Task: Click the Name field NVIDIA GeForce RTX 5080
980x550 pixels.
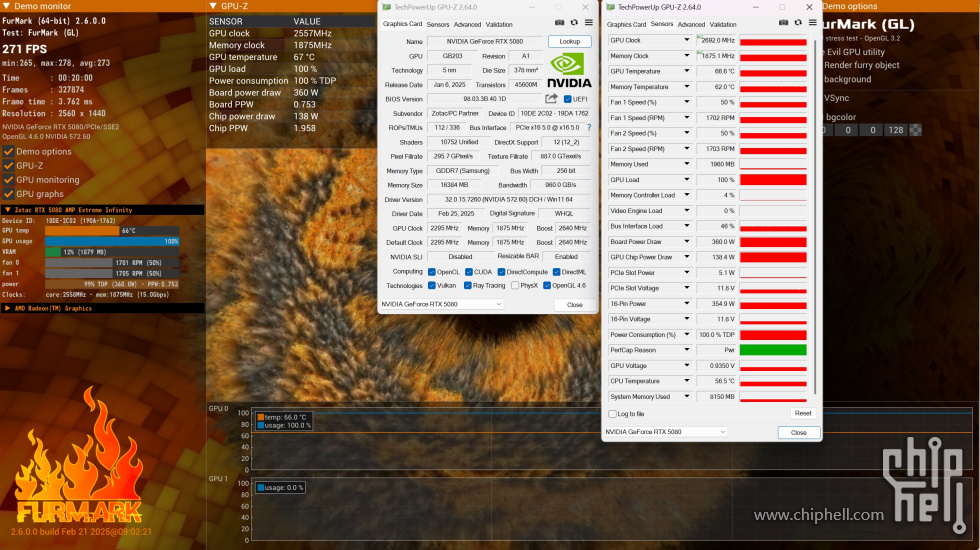Action: tap(484, 41)
